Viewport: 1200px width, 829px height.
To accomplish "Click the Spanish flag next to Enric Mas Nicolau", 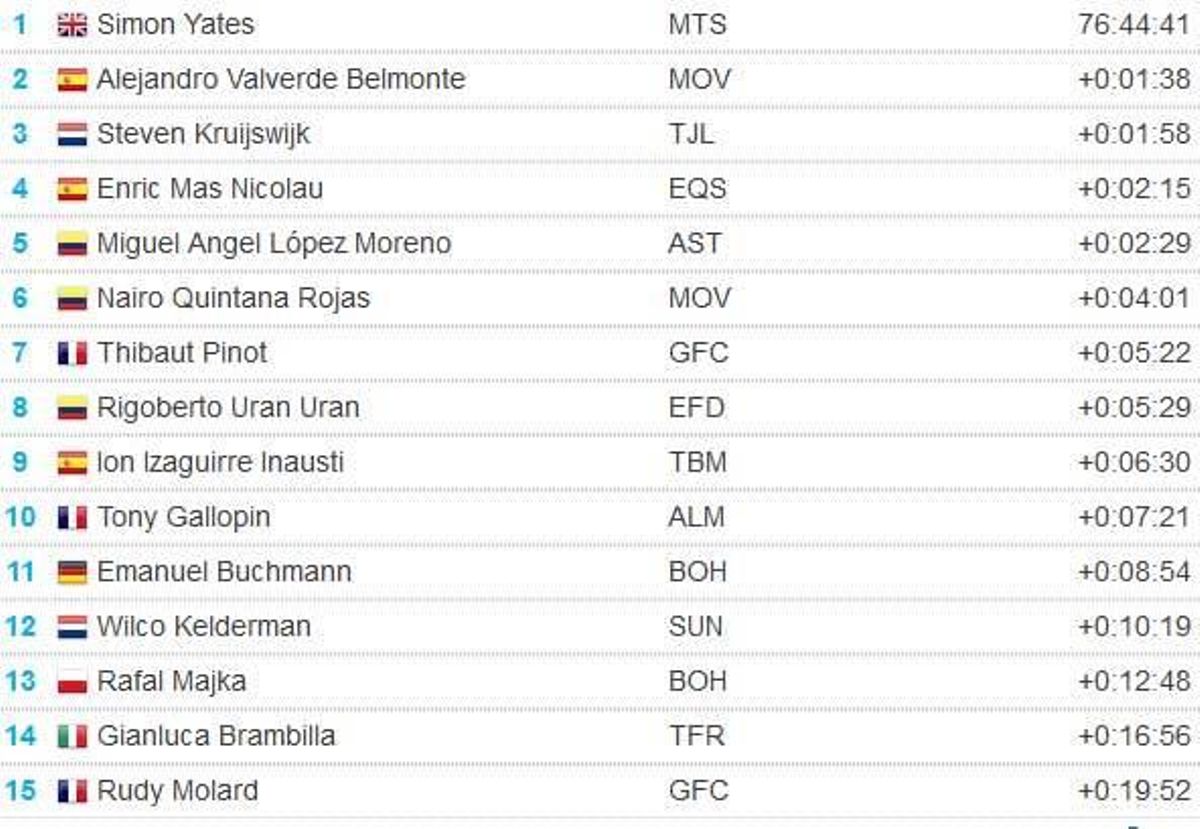I will pos(72,189).
